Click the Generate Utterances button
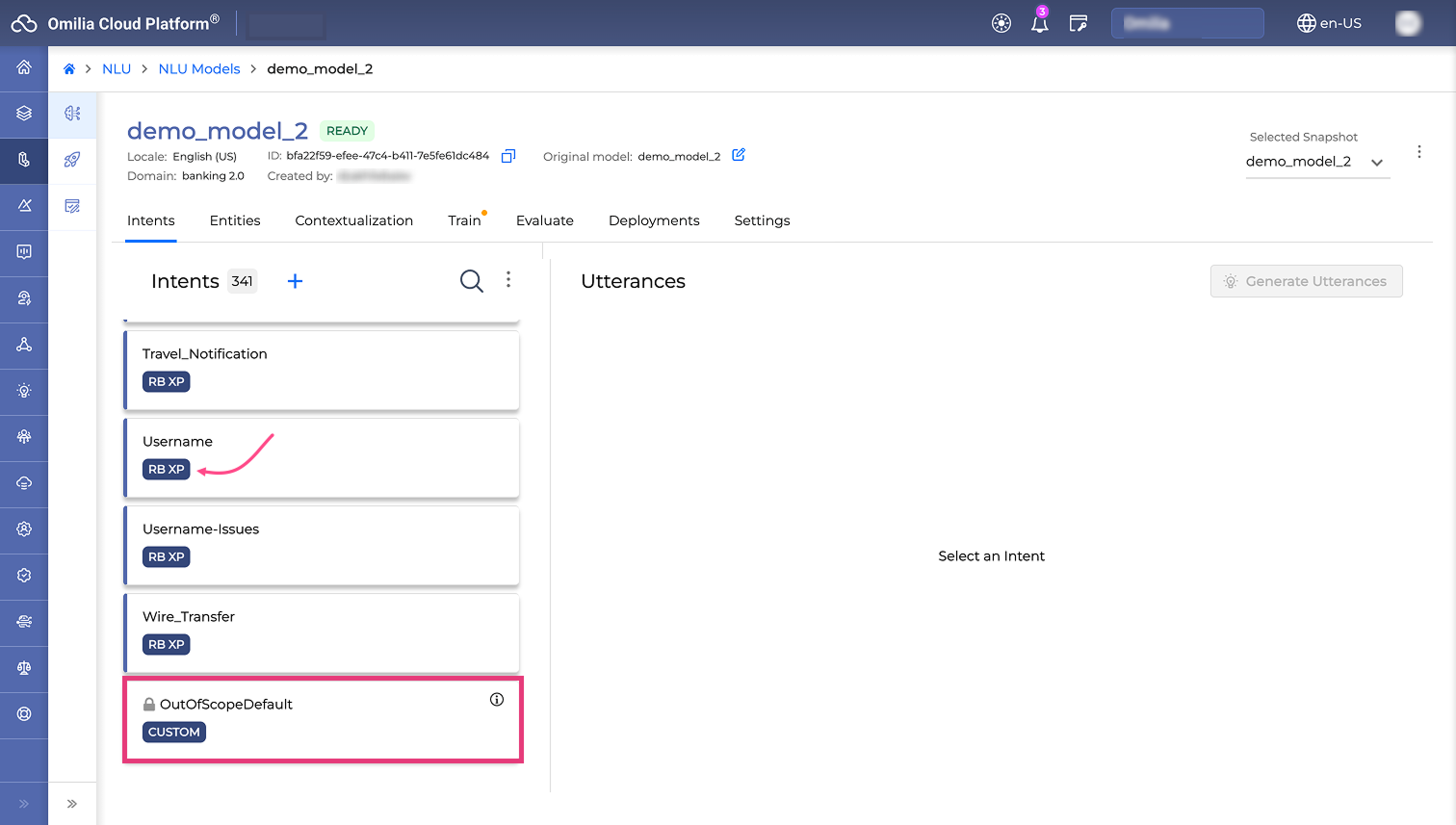Image resolution: width=1456 pixels, height=825 pixels. [x=1306, y=281]
